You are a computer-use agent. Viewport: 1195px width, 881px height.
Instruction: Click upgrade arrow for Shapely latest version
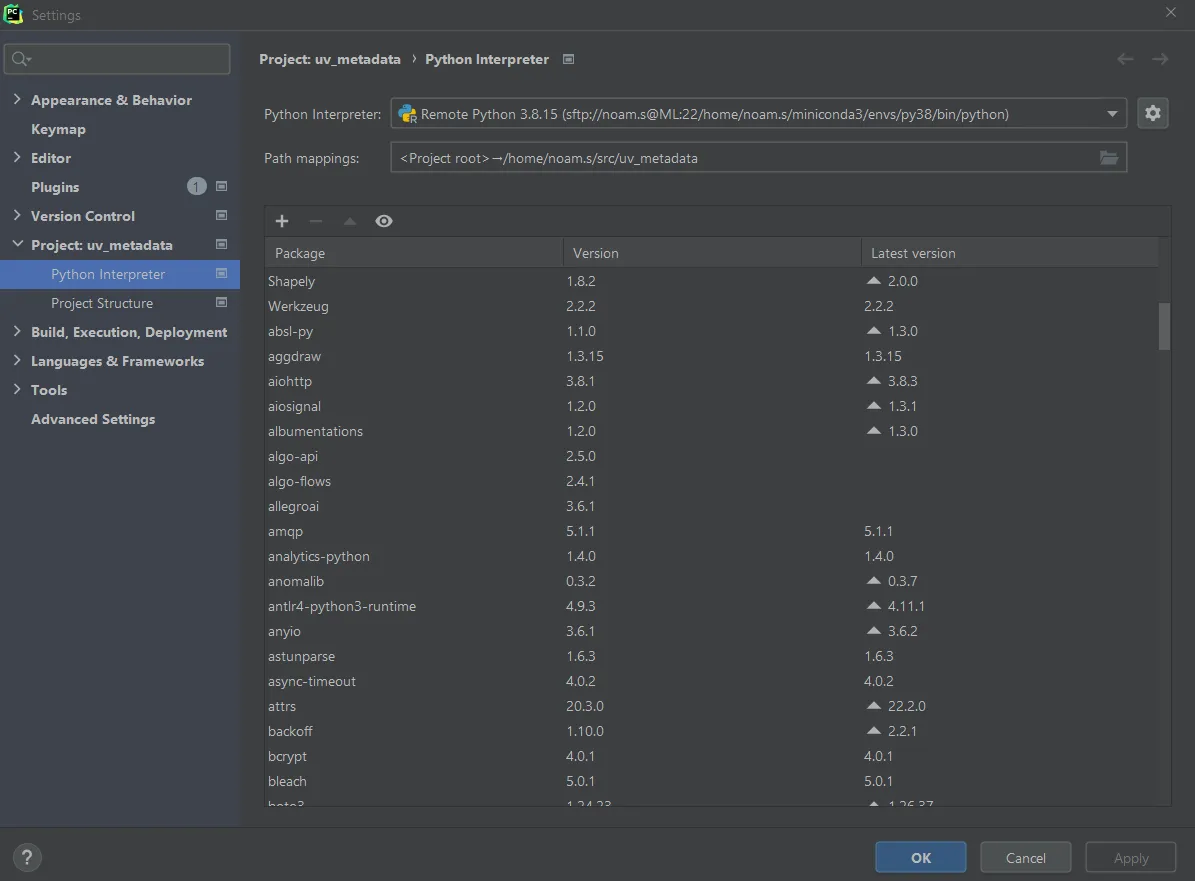click(873, 280)
